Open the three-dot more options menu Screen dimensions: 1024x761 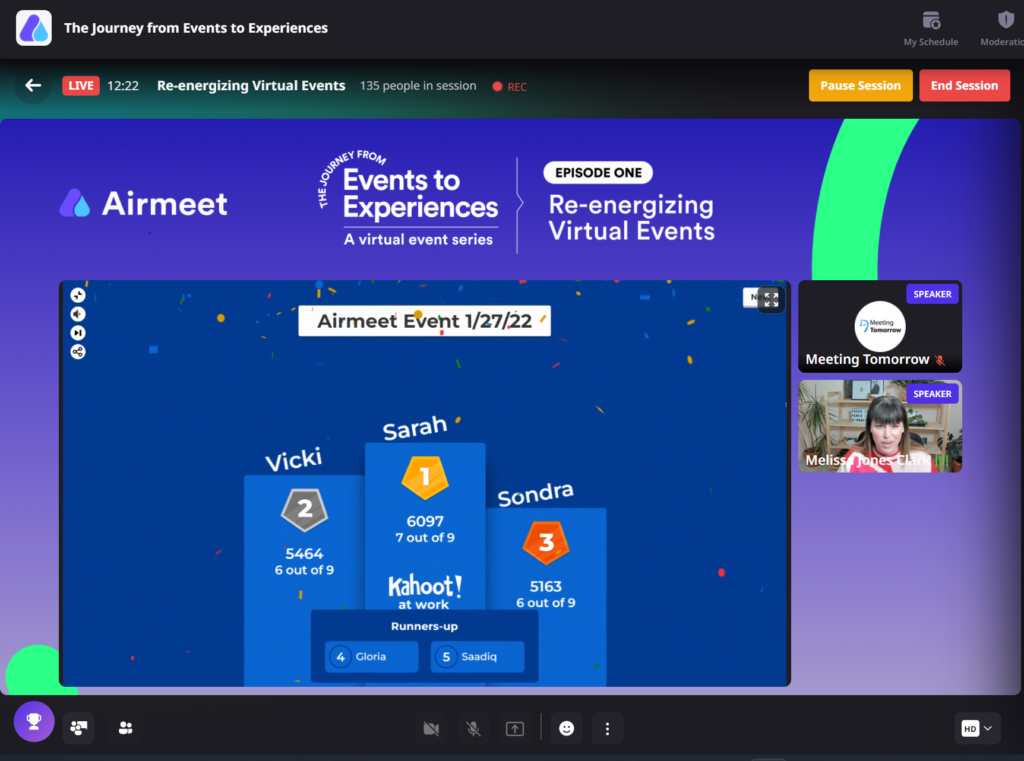pyautogui.click(x=607, y=728)
